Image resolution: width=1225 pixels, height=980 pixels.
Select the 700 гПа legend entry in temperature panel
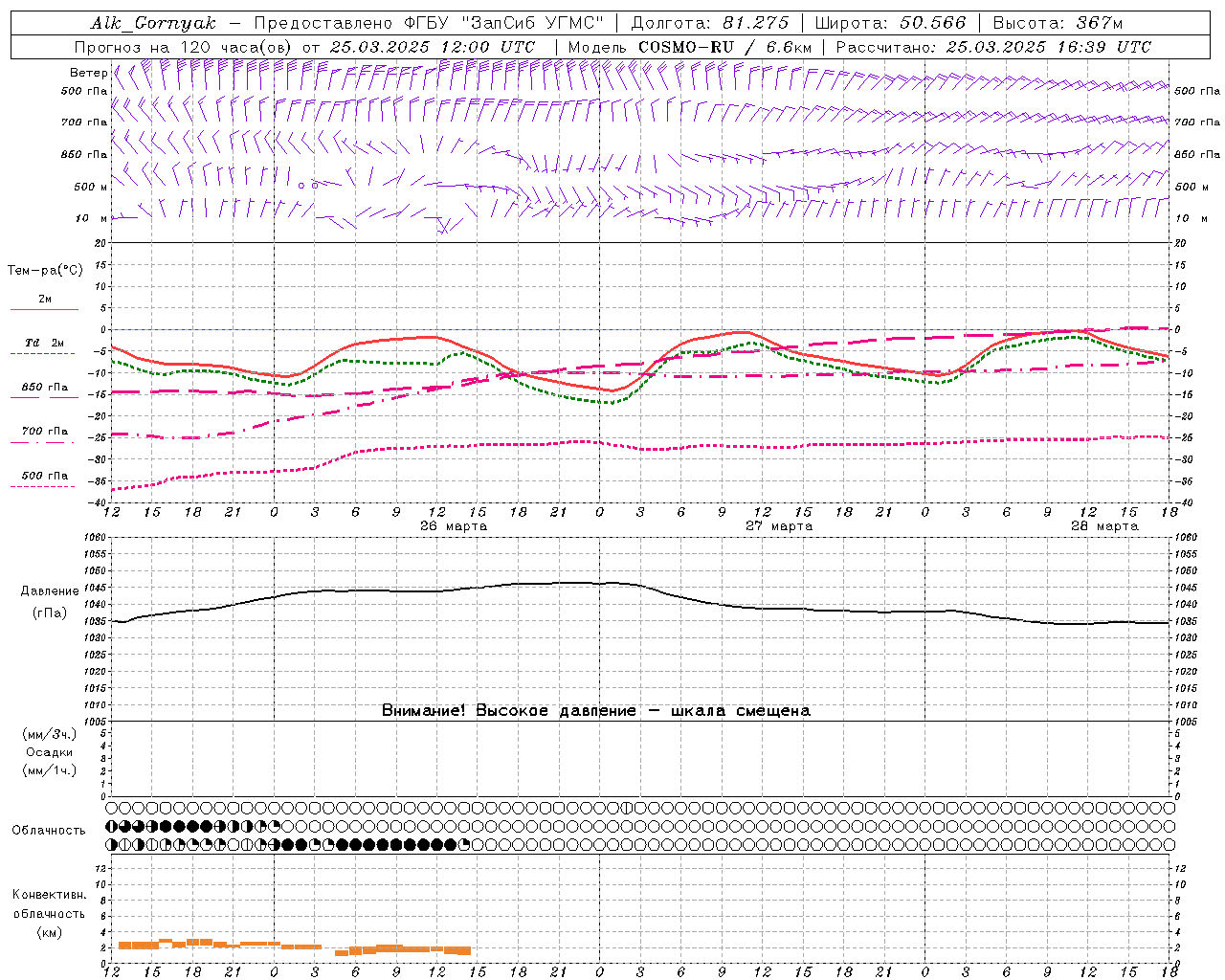click(x=44, y=432)
